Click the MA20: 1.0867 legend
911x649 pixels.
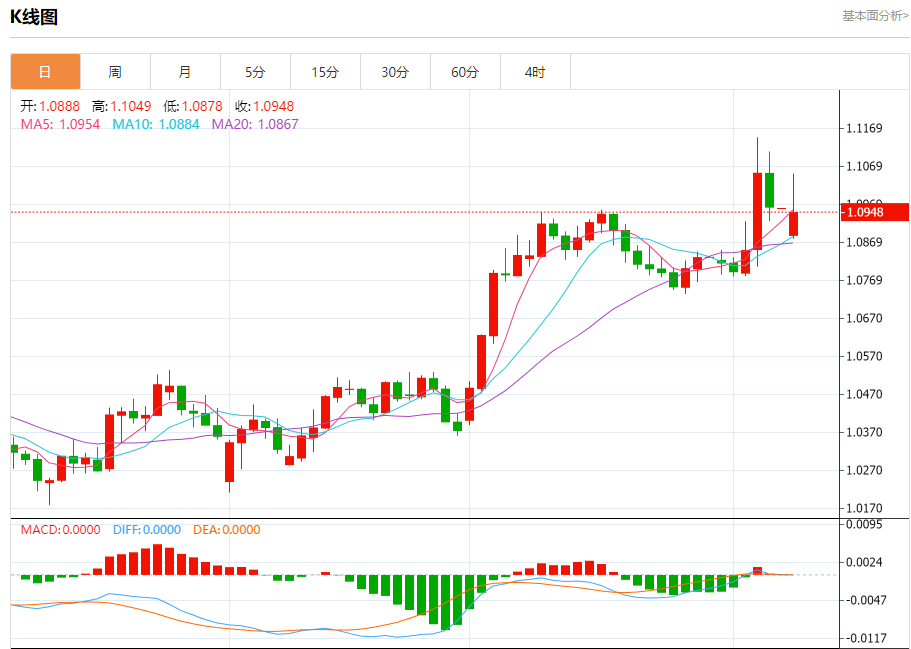pos(255,124)
